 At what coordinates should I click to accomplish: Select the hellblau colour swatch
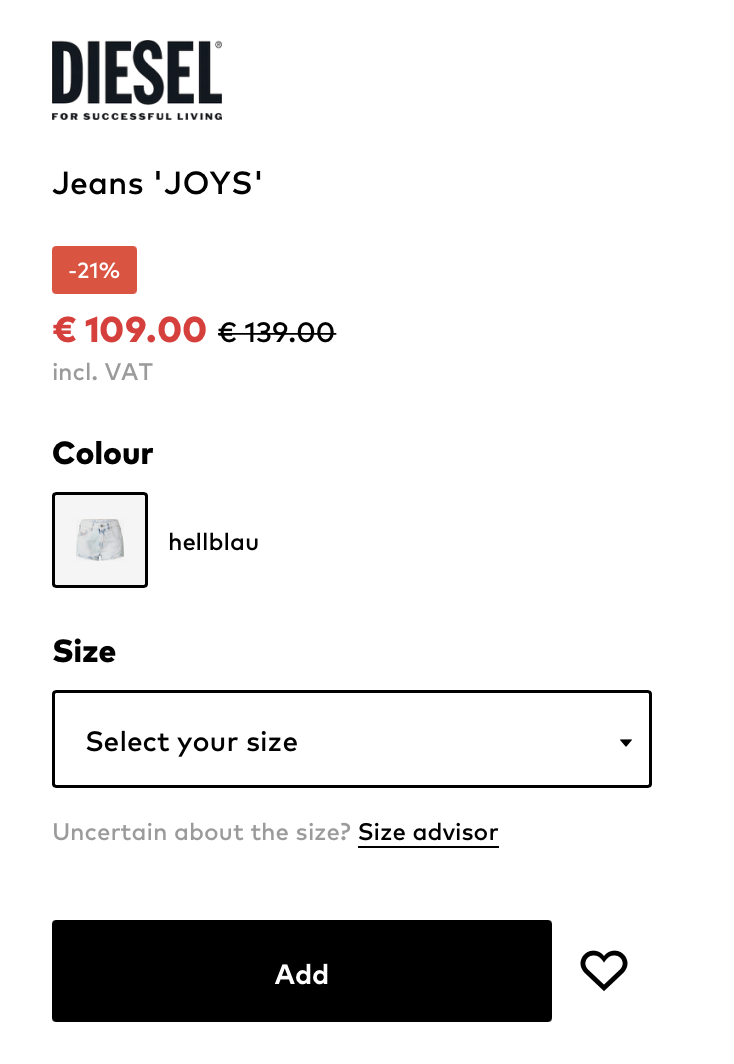tap(100, 540)
